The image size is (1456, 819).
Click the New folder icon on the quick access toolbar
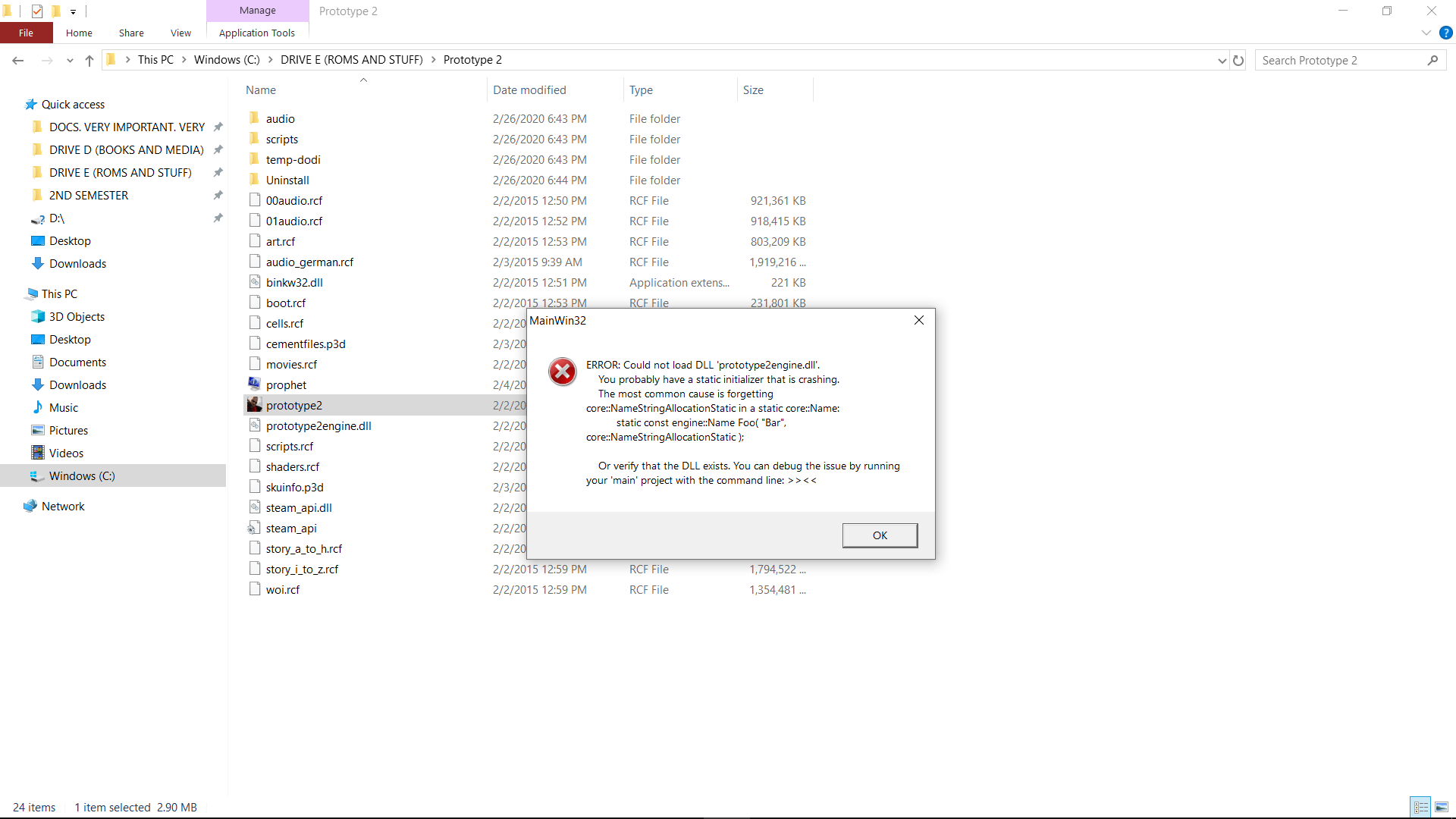[x=55, y=11]
